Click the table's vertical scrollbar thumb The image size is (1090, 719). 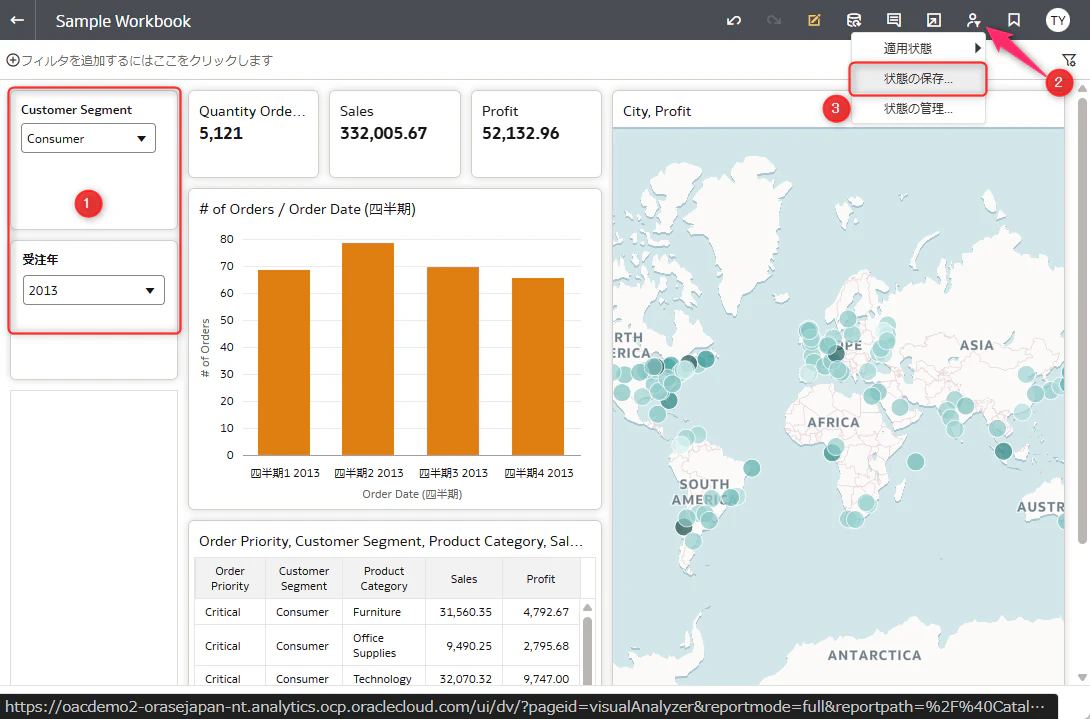pos(587,650)
